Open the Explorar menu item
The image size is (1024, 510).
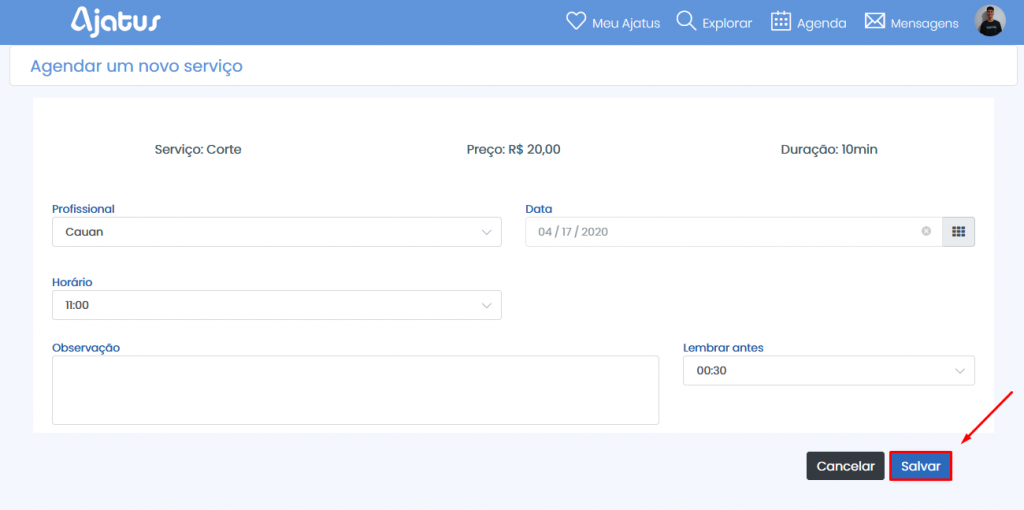coord(727,24)
